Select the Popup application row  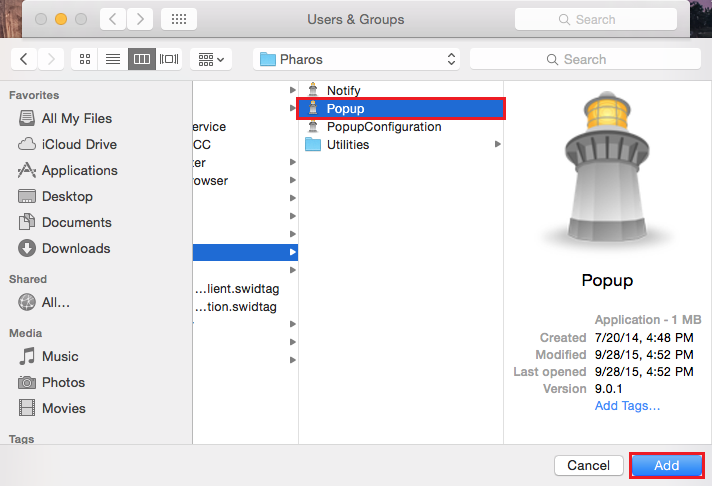401,109
